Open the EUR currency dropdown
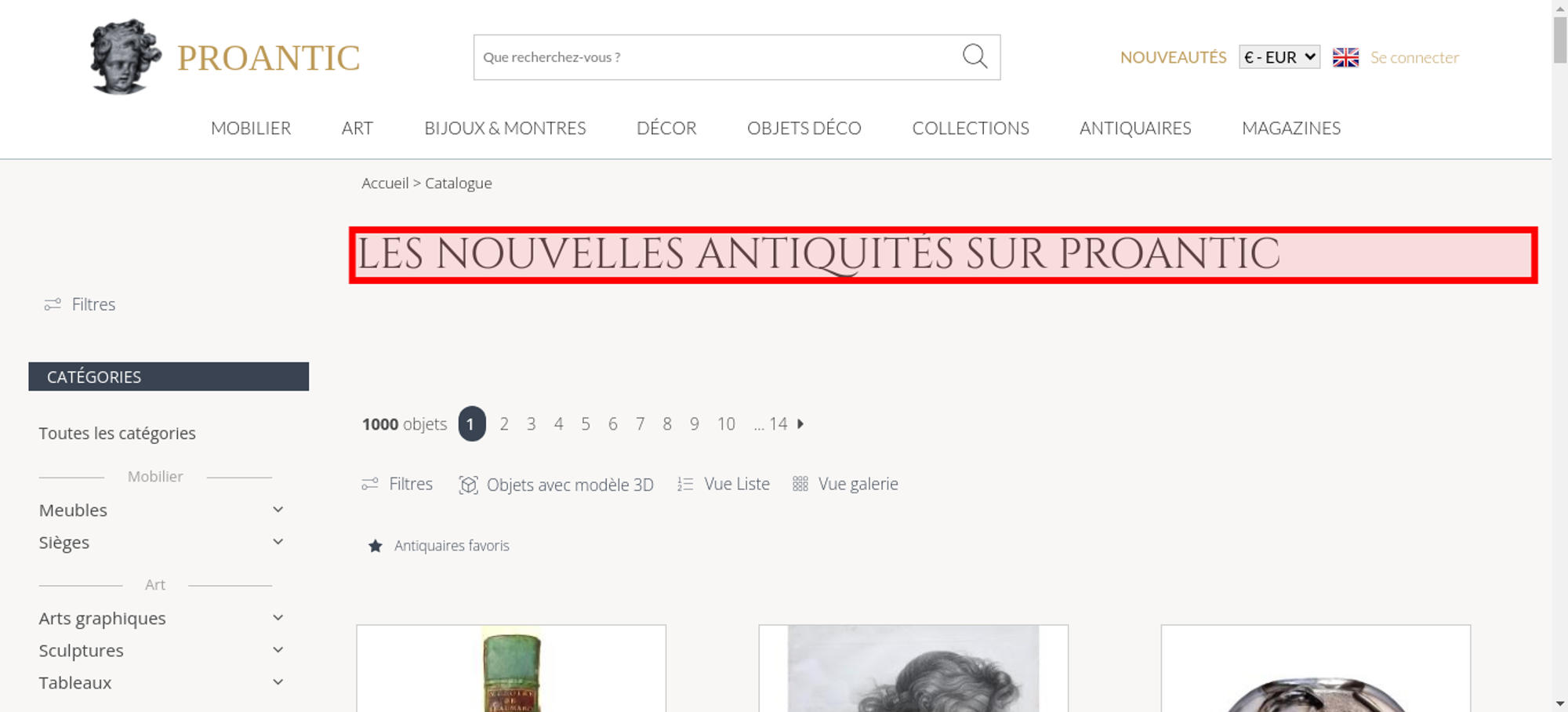 coord(1279,57)
